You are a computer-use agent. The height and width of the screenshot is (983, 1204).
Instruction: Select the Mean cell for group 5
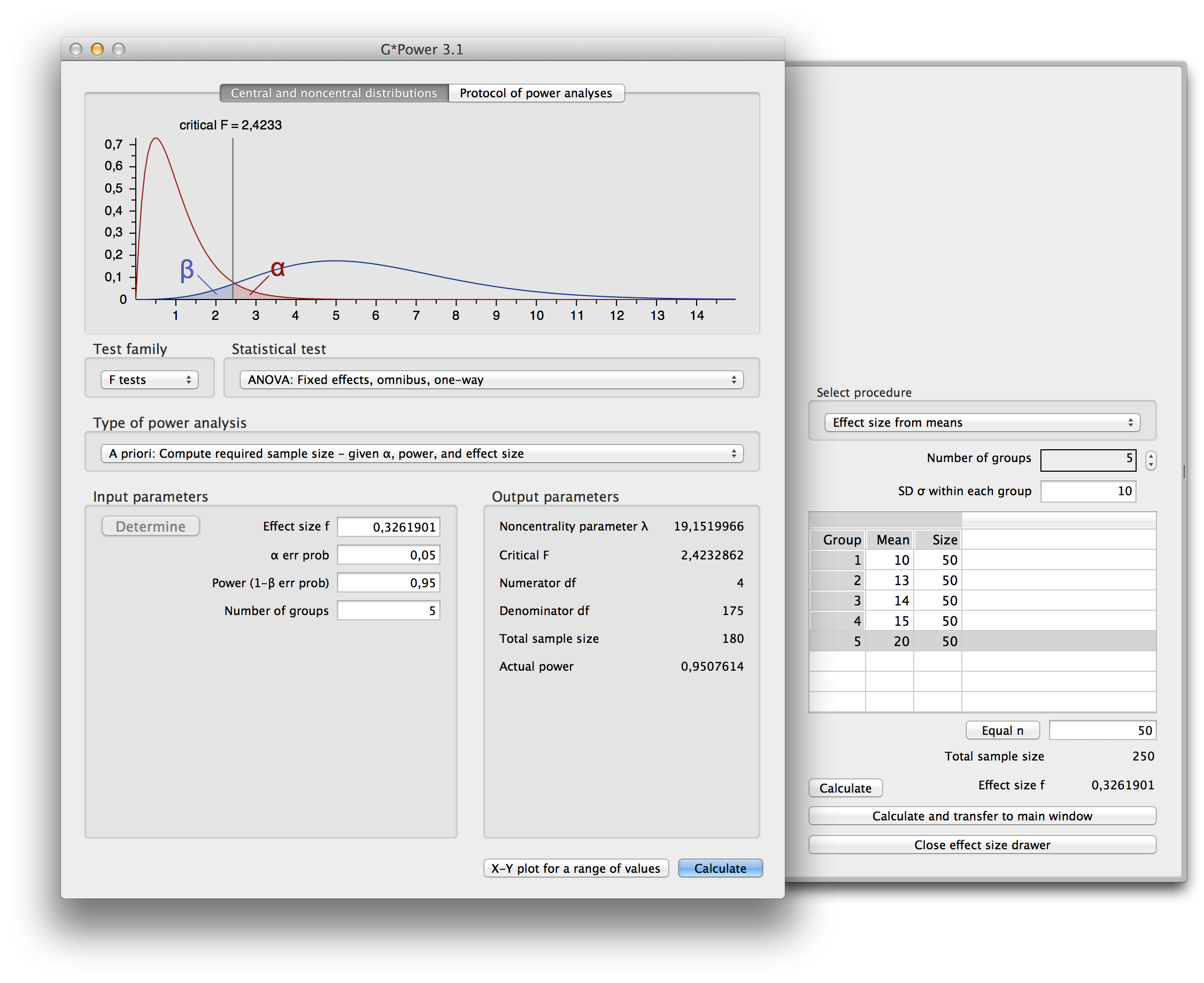click(x=890, y=641)
